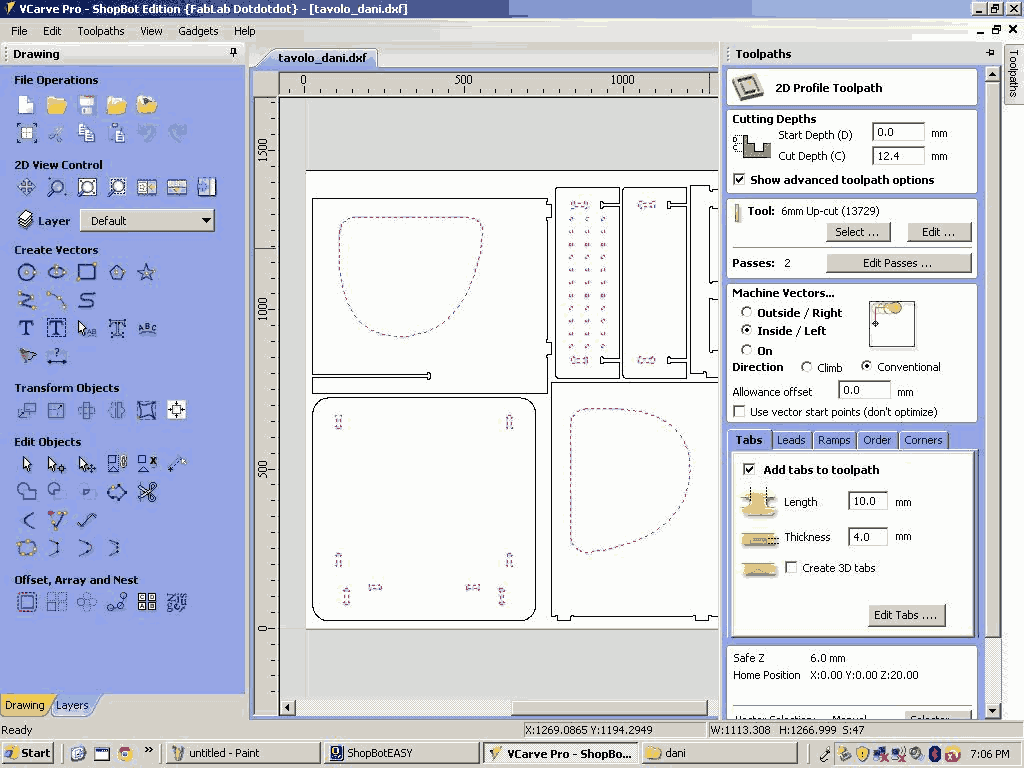1024x768 pixels.
Task: Choose the Climb direction option
Action: [807, 367]
